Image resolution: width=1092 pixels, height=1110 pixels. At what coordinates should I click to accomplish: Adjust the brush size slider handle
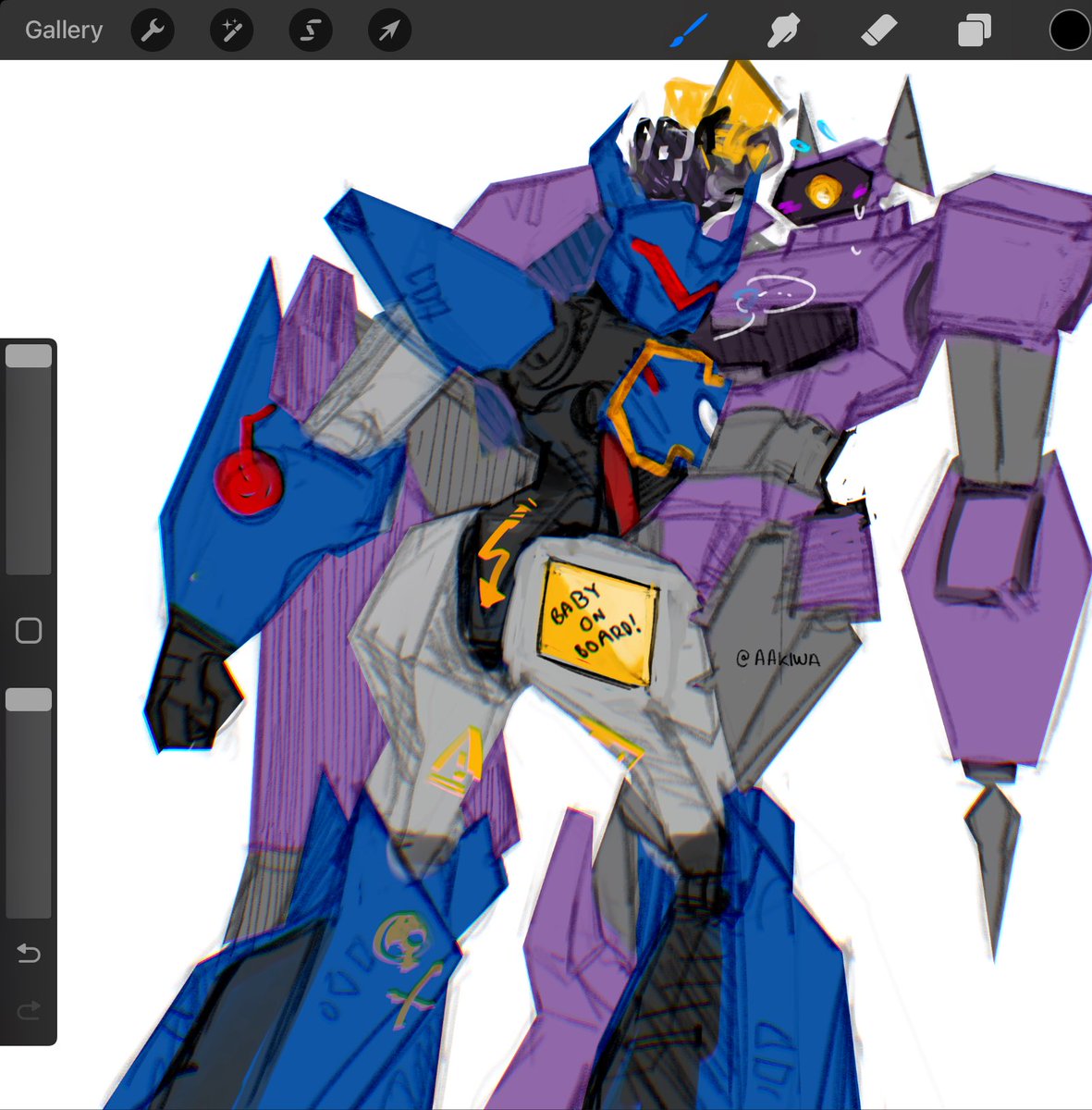coord(29,356)
